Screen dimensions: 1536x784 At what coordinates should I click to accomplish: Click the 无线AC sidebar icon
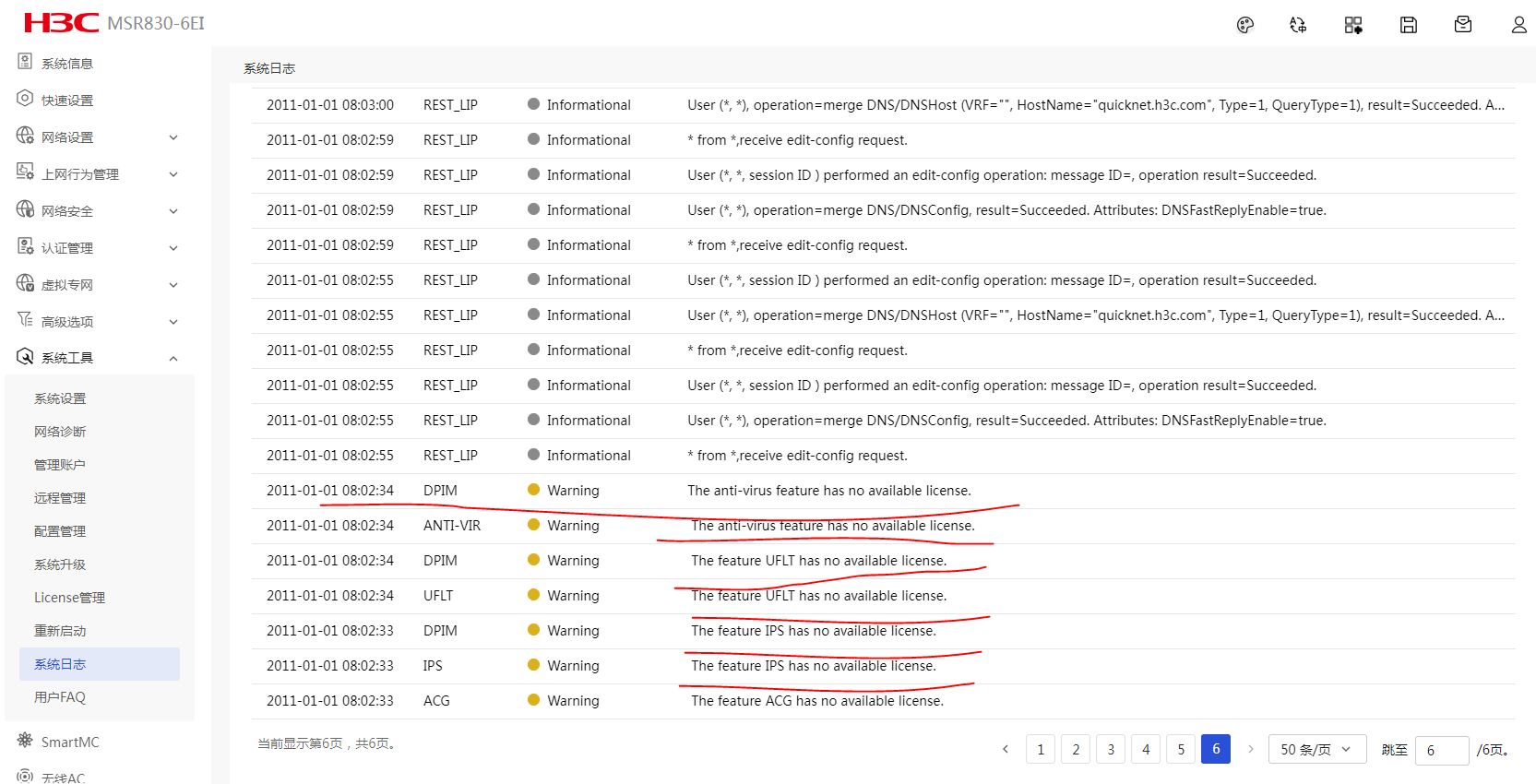[x=25, y=777]
